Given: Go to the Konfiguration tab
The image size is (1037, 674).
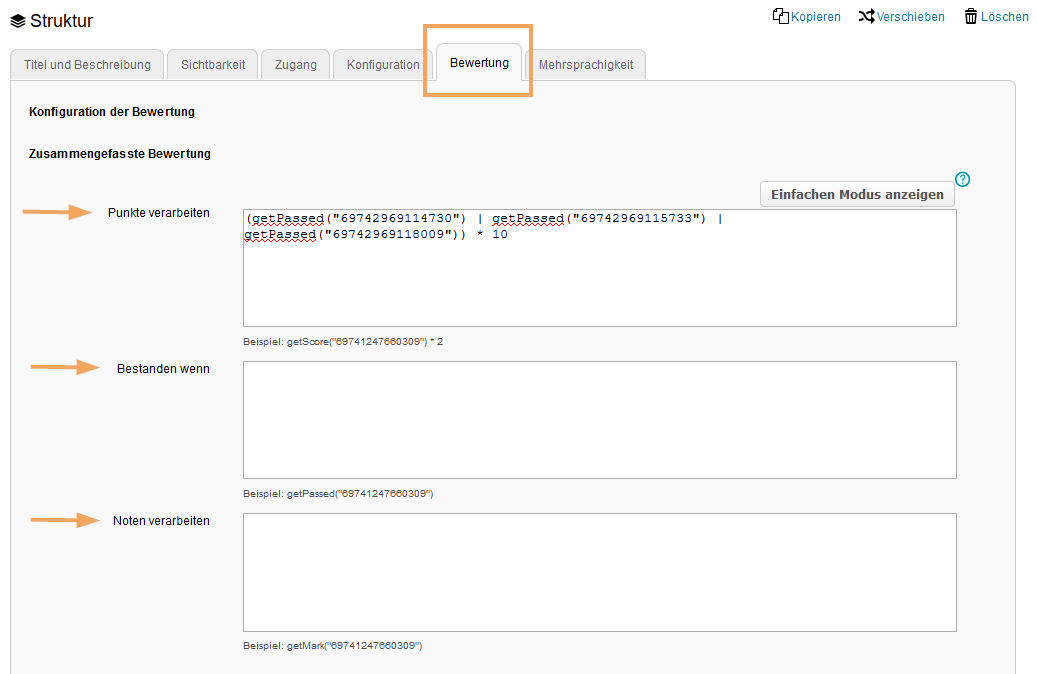Looking at the screenshot, I should (383, 65).
